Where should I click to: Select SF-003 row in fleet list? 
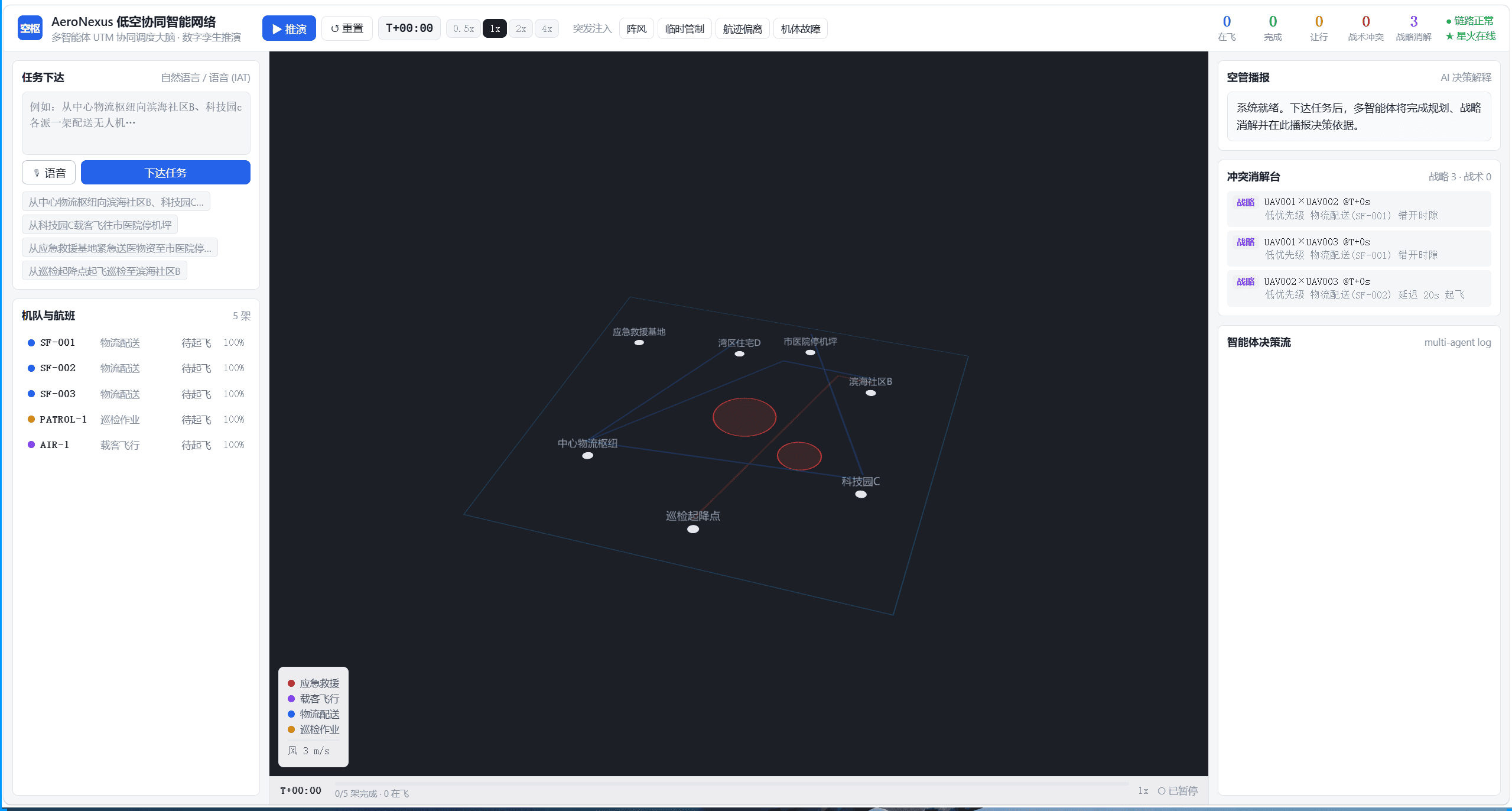coord(136,394)
